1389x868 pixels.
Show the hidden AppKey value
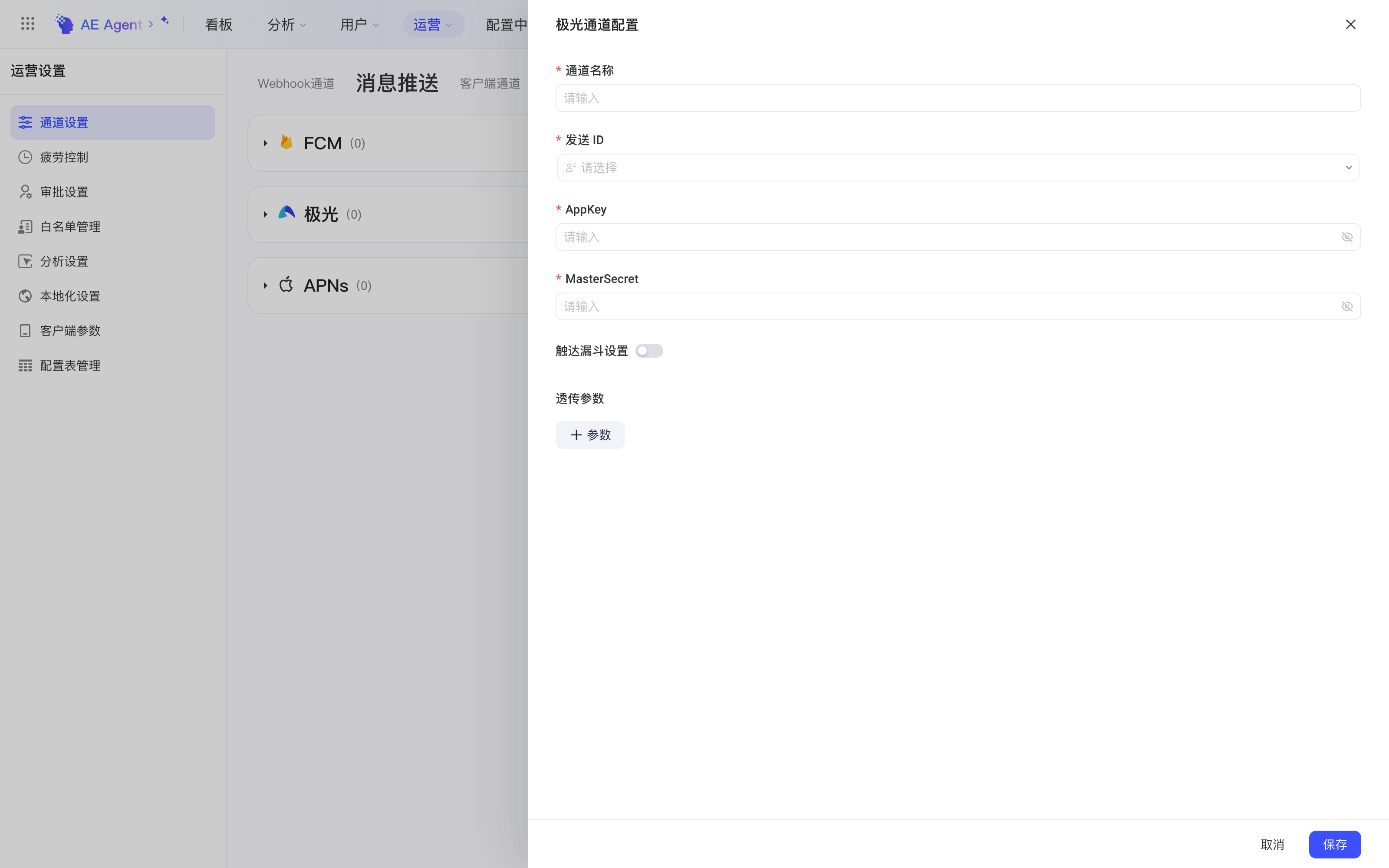1347,237
